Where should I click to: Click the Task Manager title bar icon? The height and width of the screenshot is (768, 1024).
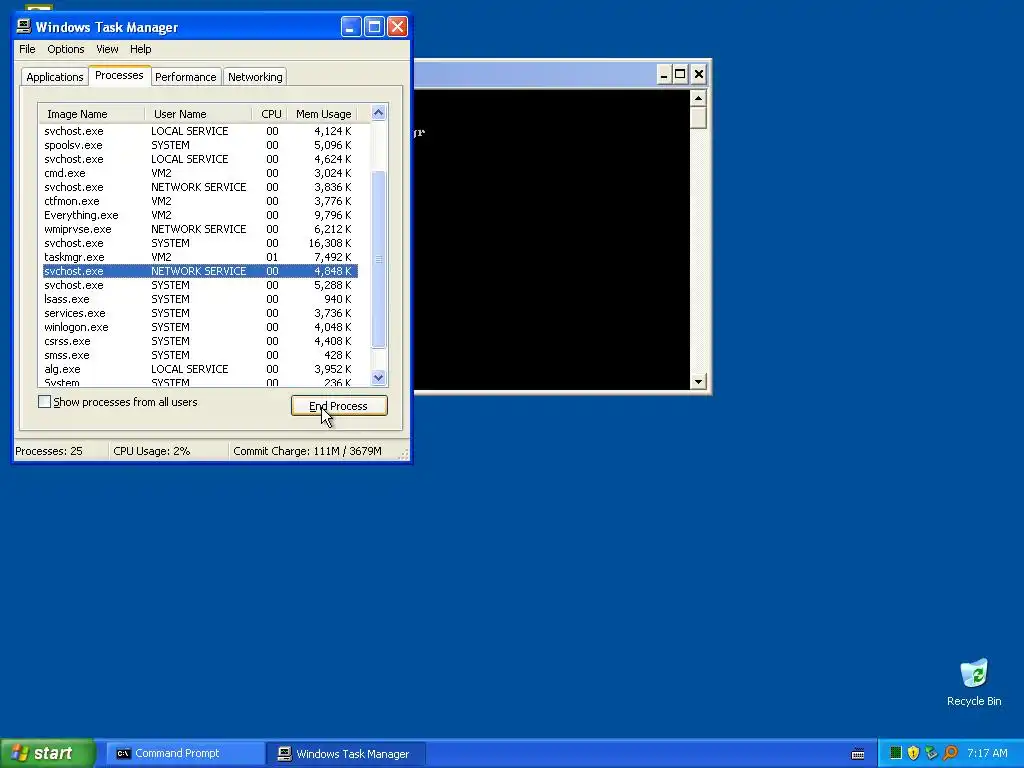pyautogui.click(x=24, y=26)
